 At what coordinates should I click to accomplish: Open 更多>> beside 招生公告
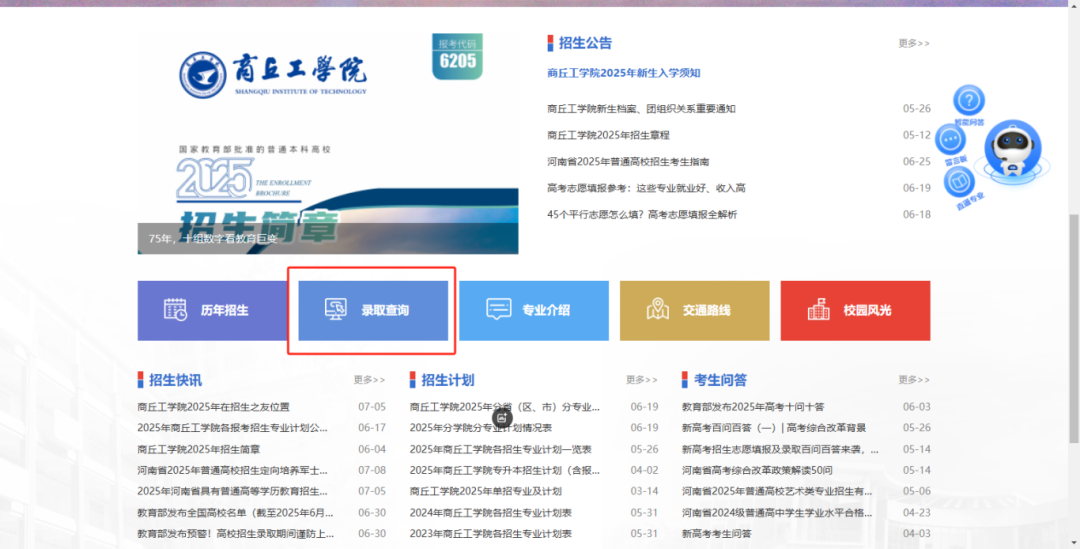[914, 43]
